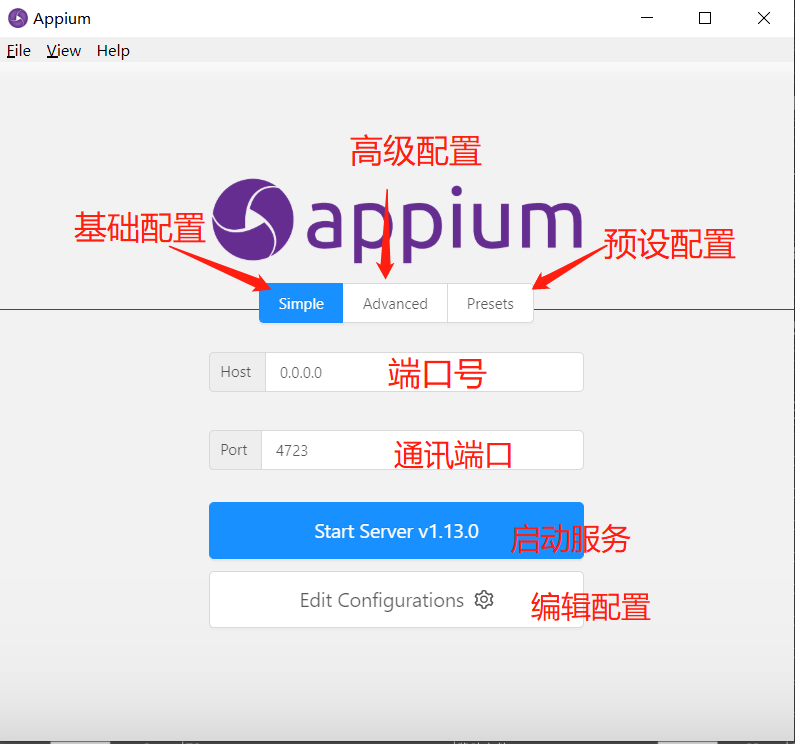Click Start Server v1.13.0 button

click(x=396, y=530)
